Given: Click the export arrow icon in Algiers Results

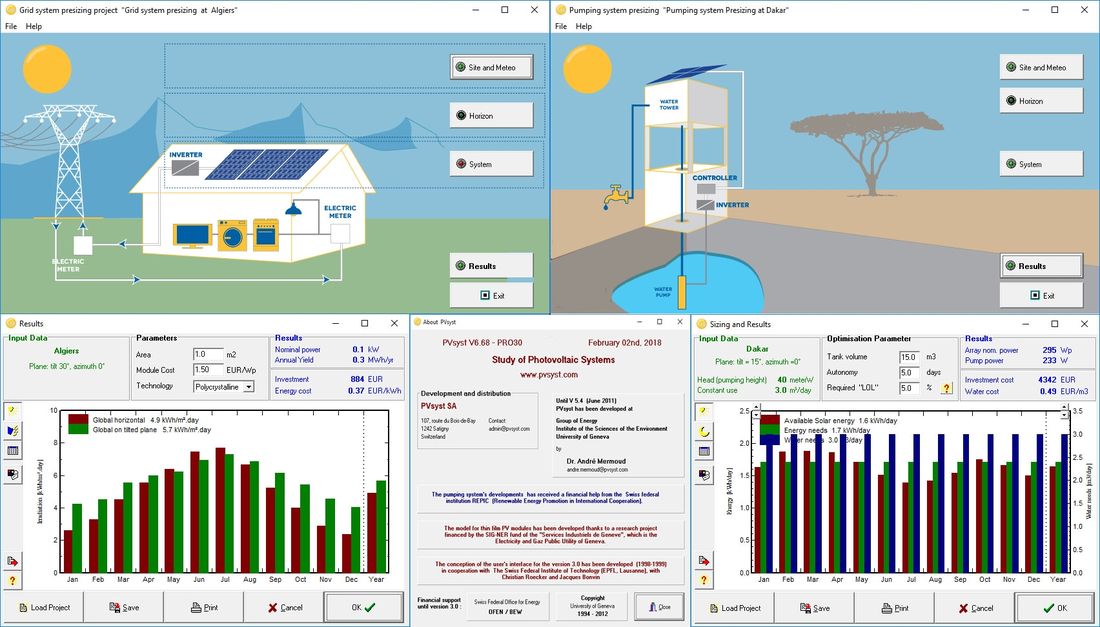Looking at the screenshot, I should 13,561.
